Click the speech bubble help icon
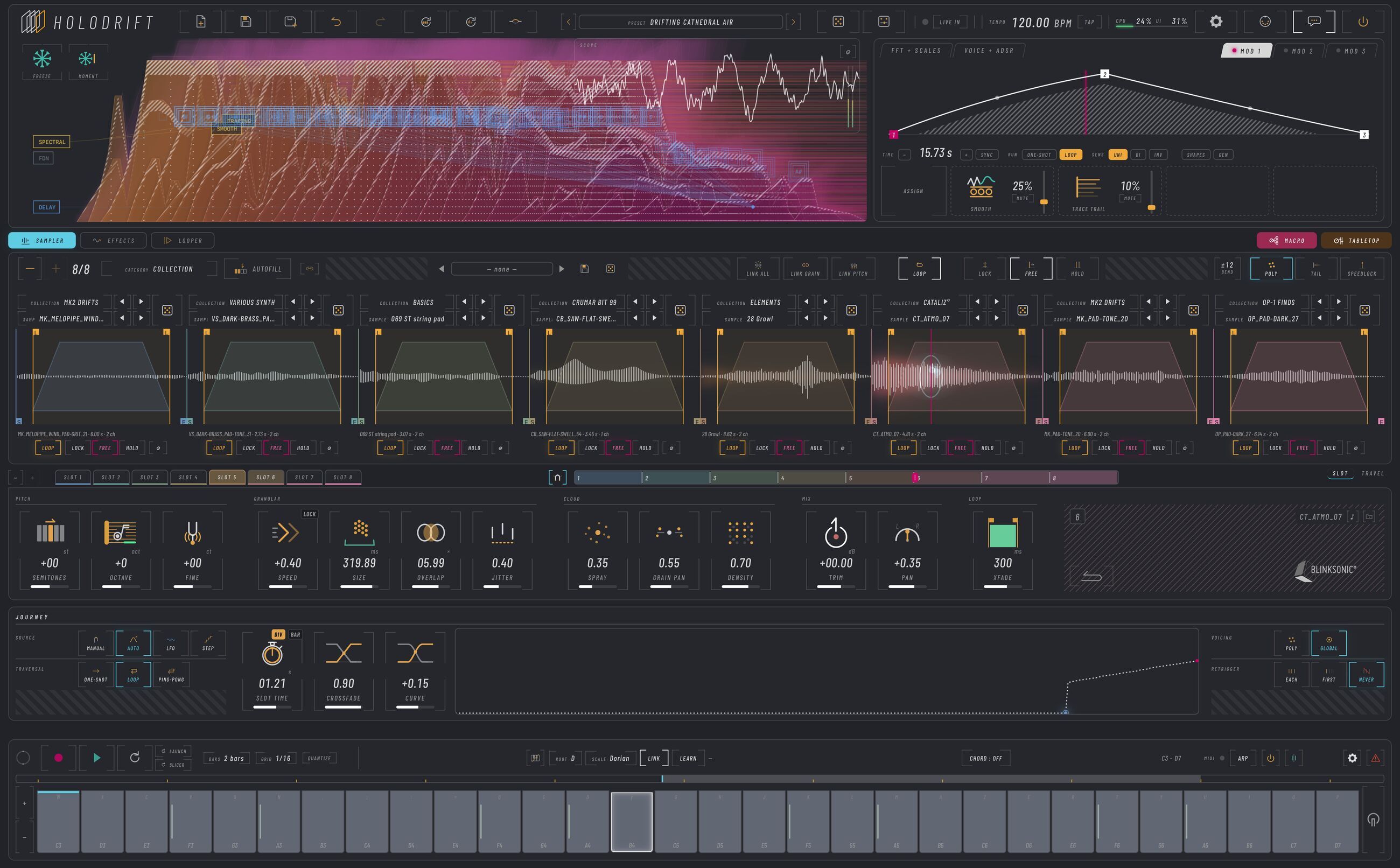Viewport: 1400px width, 868px height. [1314, 21]
